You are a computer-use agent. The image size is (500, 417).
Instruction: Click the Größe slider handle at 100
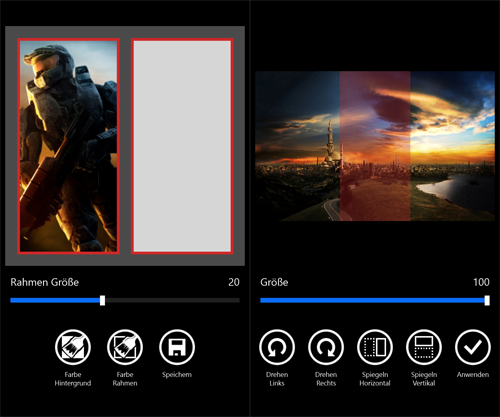coord(487,300)
